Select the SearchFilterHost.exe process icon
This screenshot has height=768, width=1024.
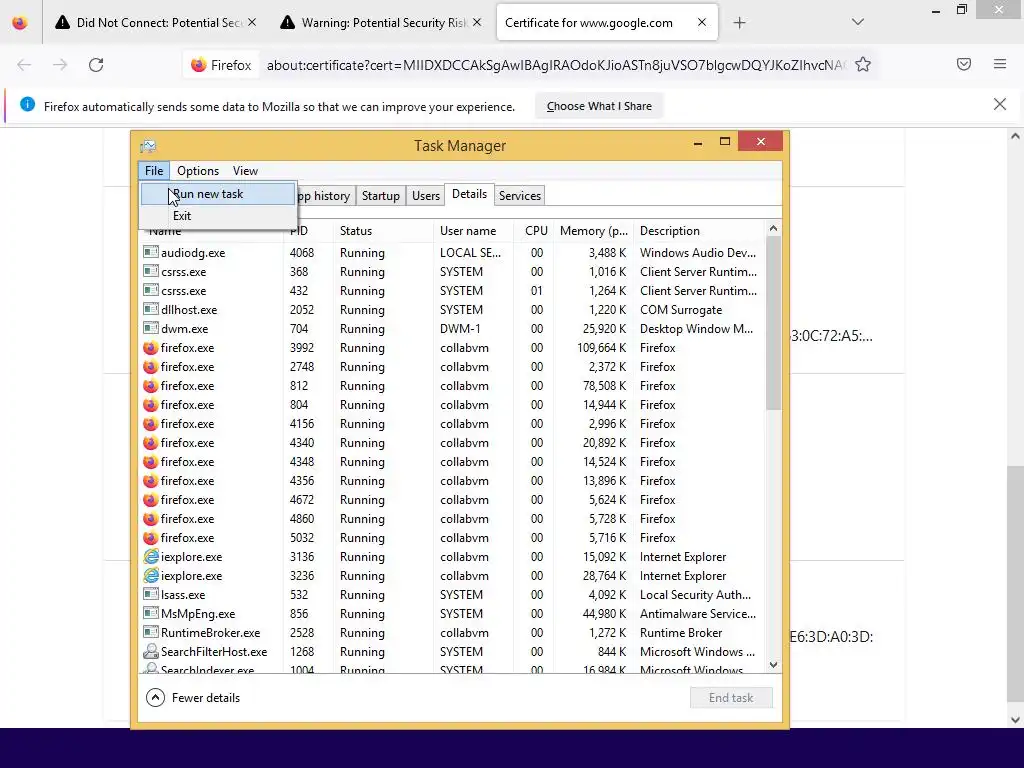coord(151,651)
